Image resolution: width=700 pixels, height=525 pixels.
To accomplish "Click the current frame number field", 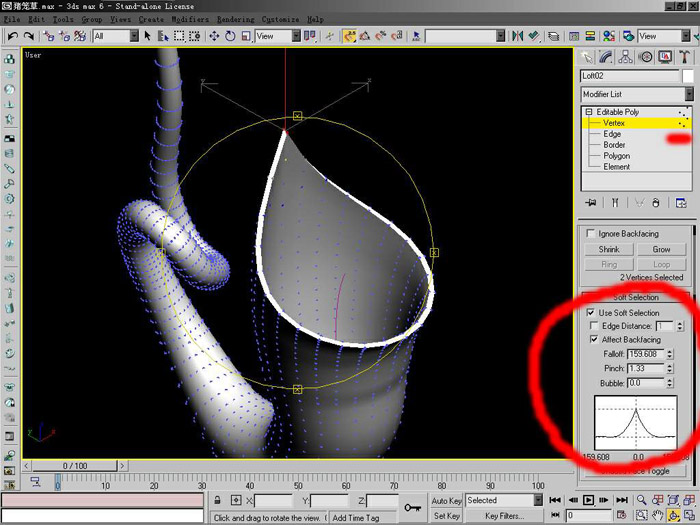I will point(588,516).
